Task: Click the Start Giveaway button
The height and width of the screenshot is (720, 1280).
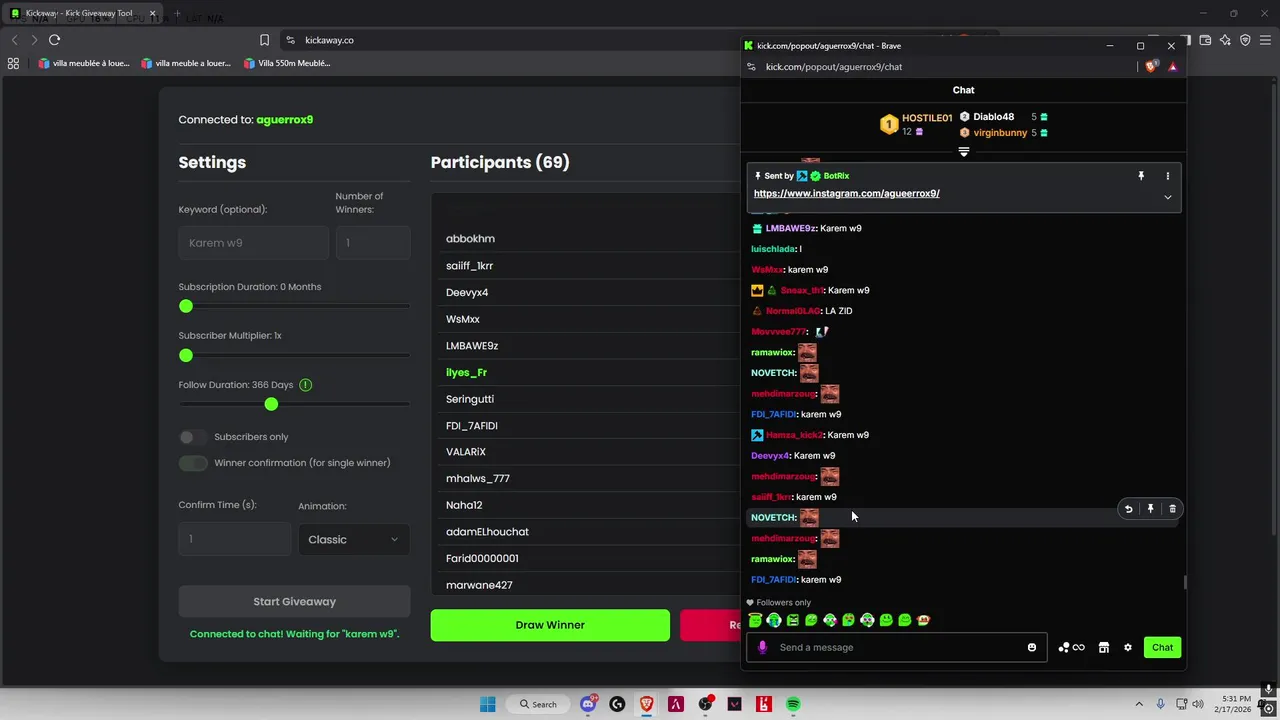Action: (294, 602)
